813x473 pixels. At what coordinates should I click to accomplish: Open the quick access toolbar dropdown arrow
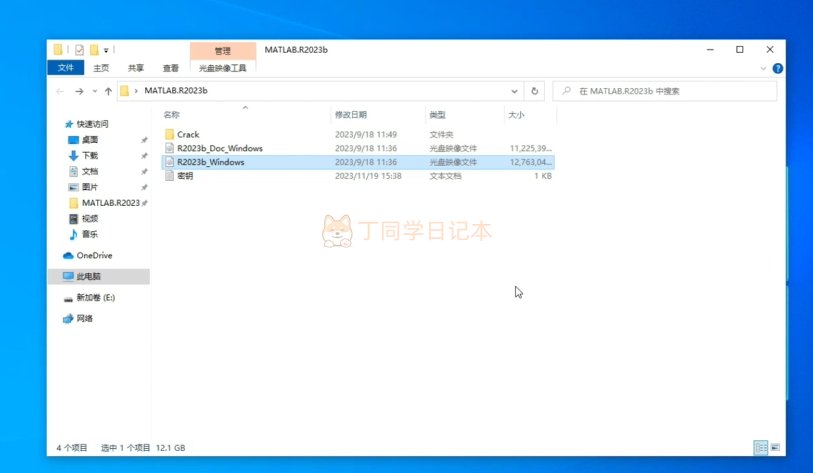pos(106,50)
